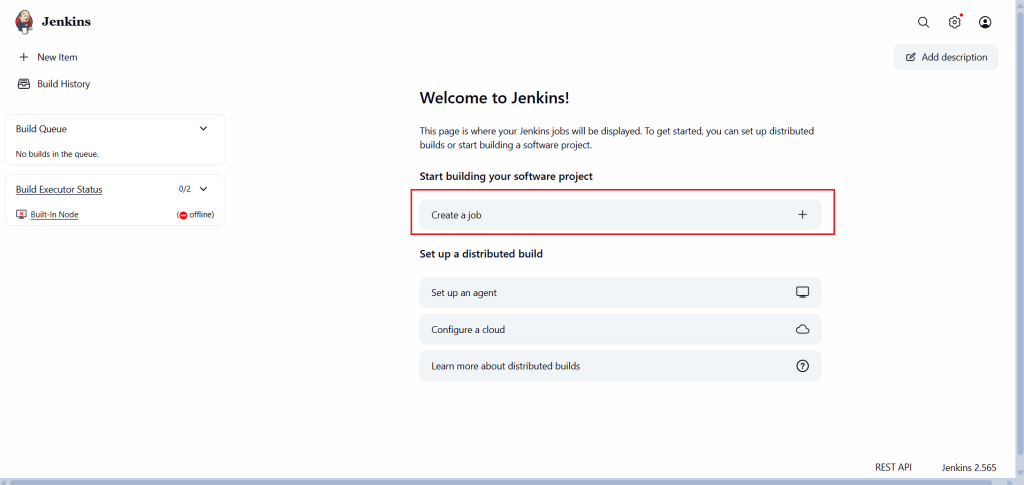Image resolution: width=1024 pixels, height=485 pixels.
Task: Click the Add description button
Action: click(x=946, y=57)
